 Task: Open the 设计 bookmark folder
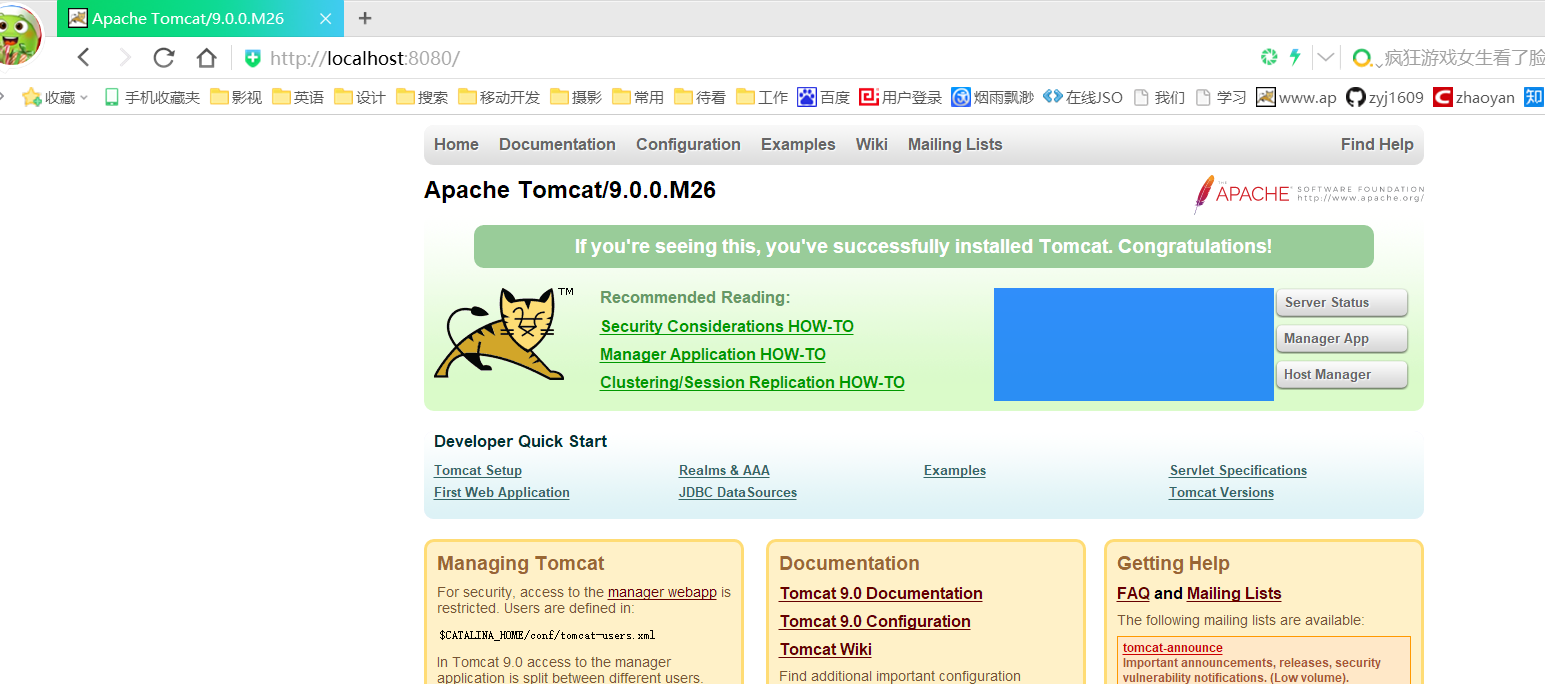pos(360,97)
